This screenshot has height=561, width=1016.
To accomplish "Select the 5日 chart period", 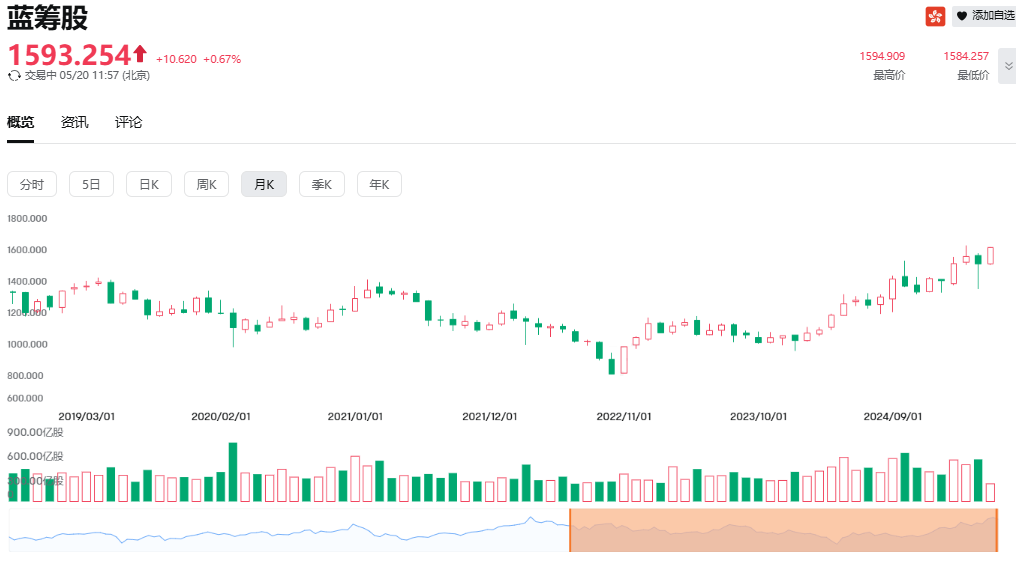I will (91, 185).
